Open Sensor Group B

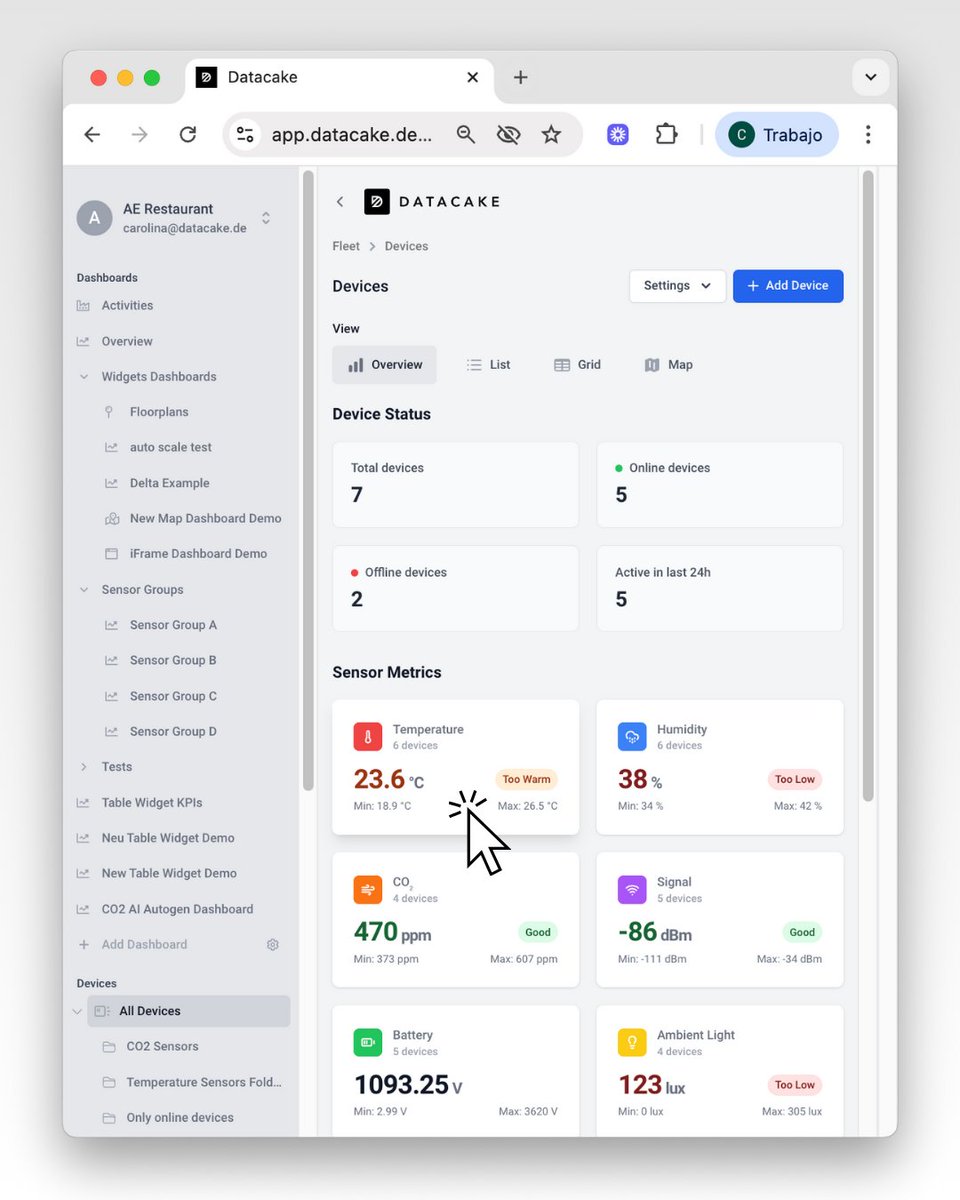(173, 660)
